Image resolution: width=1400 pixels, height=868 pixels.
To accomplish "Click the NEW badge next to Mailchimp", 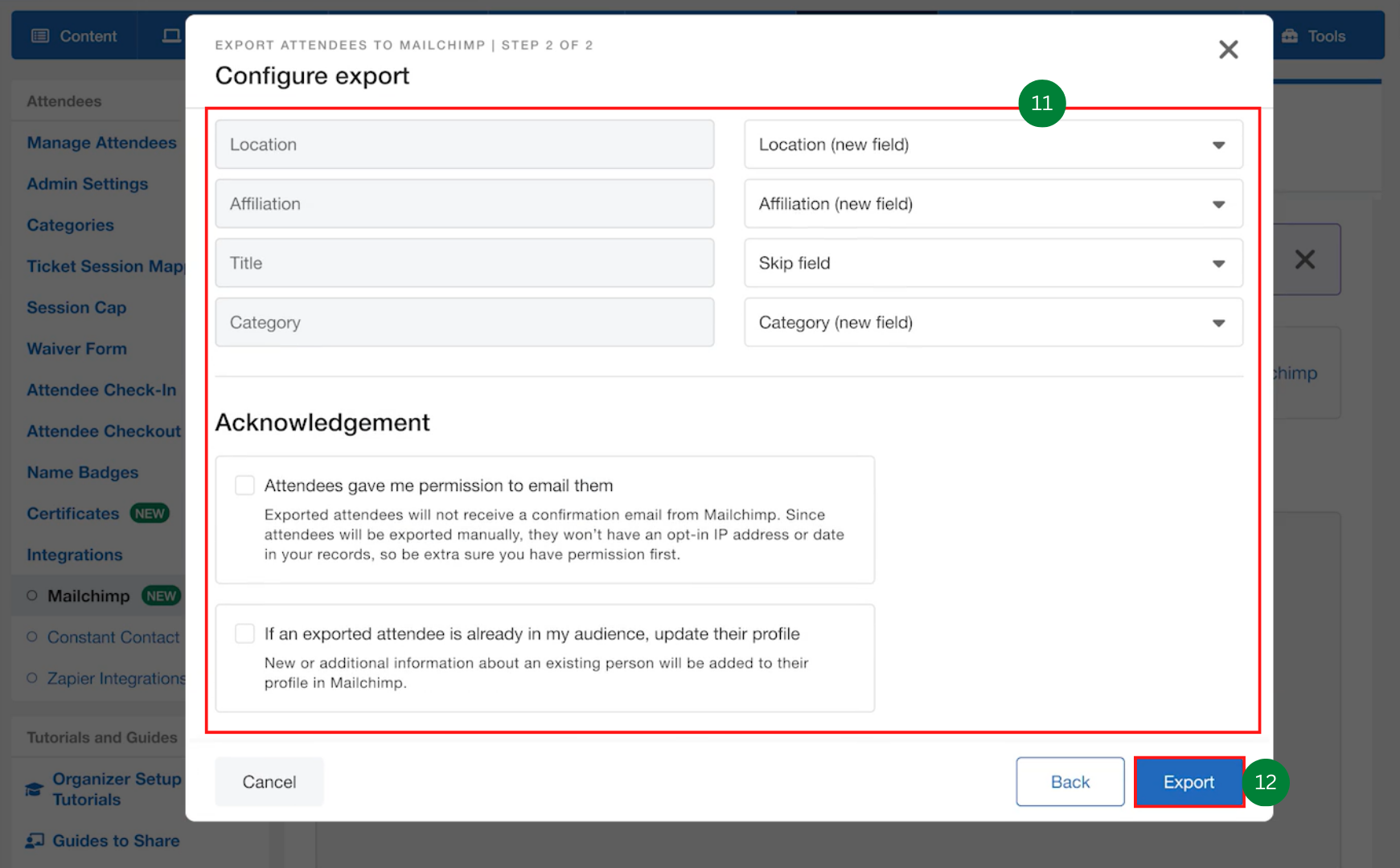I will pyautogui.click(x=161, y=596).
